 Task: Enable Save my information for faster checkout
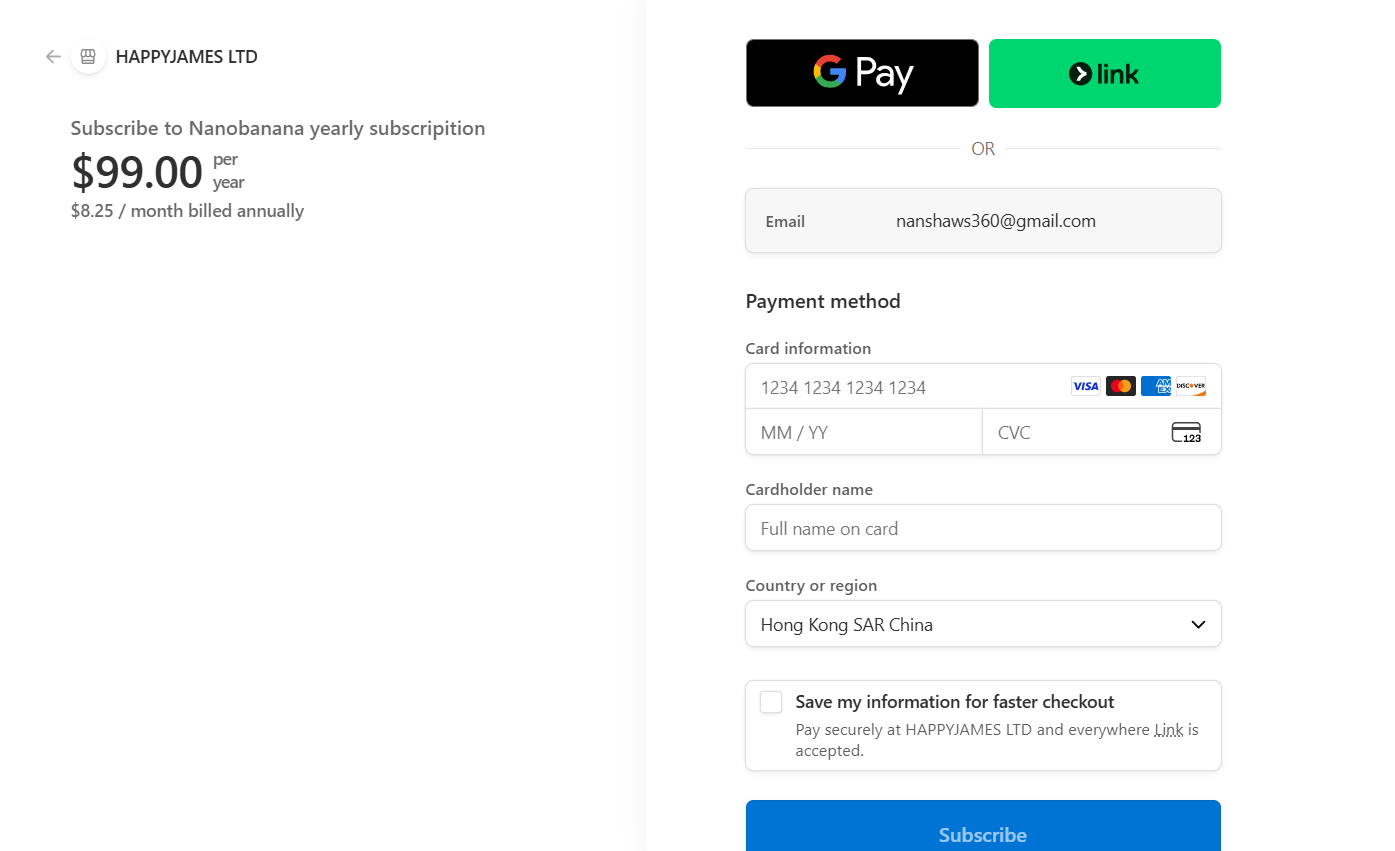pos(771,702)
